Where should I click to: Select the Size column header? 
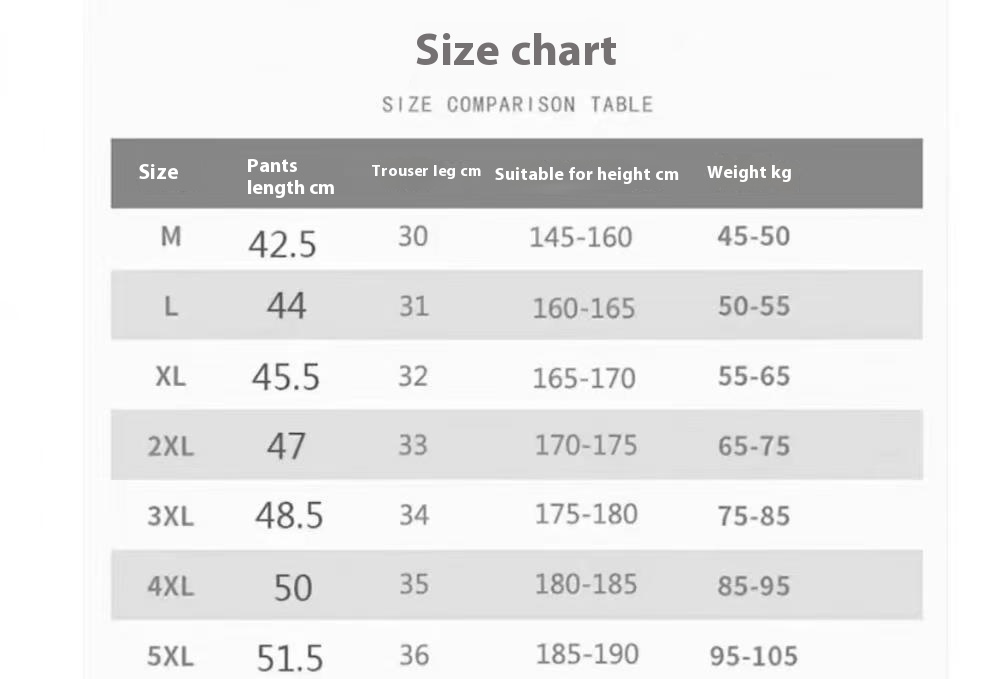click(x=158, y=172)
